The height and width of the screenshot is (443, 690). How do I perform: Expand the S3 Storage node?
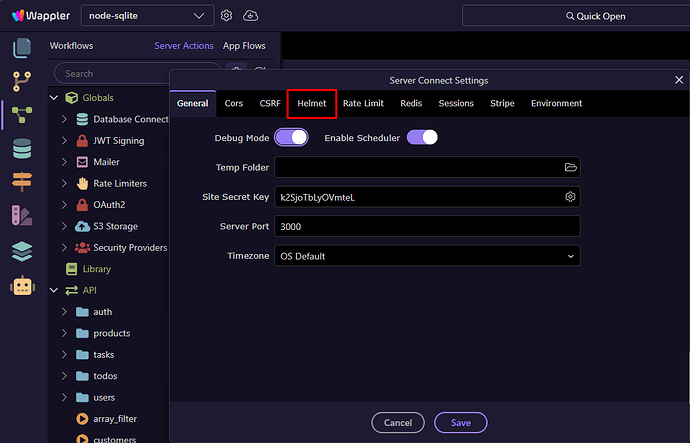point(64,226)
